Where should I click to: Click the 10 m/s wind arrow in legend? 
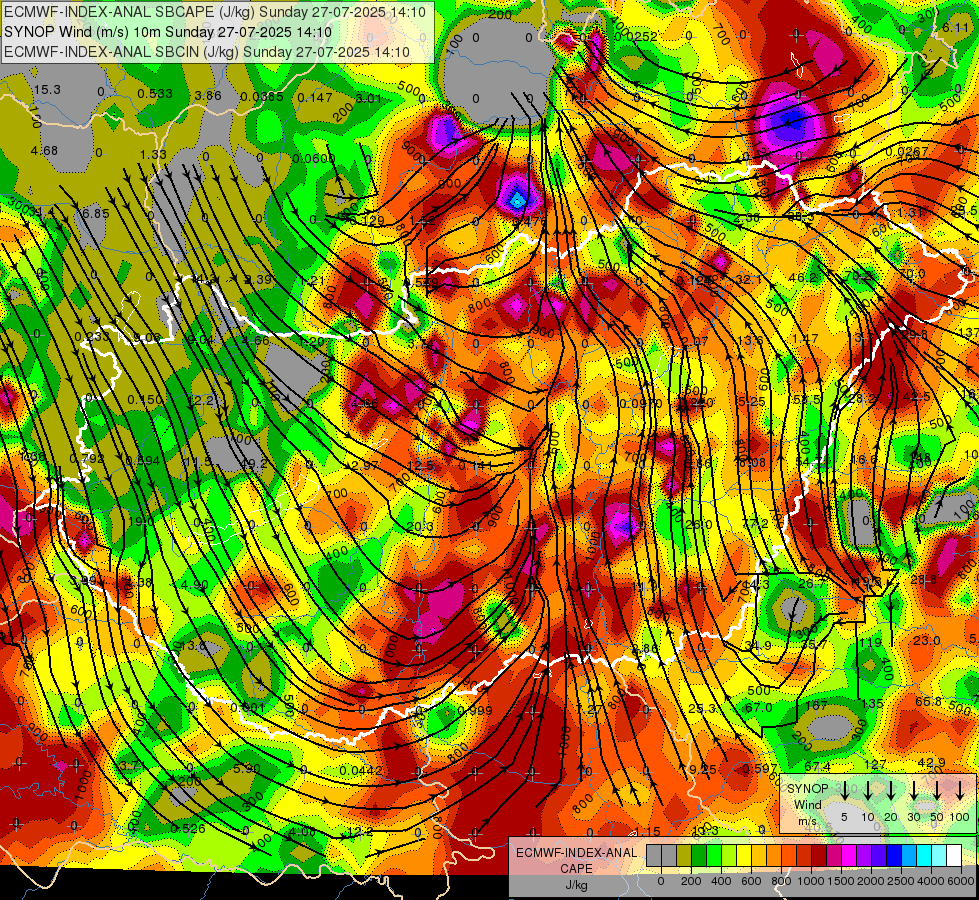(x=867, y=790)
